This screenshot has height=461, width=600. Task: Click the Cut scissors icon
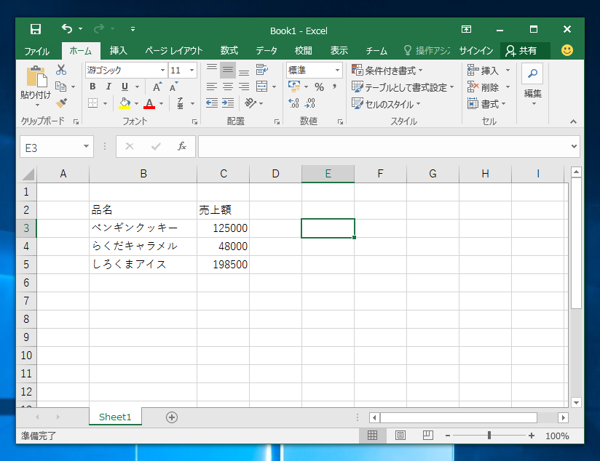point(61,70)
